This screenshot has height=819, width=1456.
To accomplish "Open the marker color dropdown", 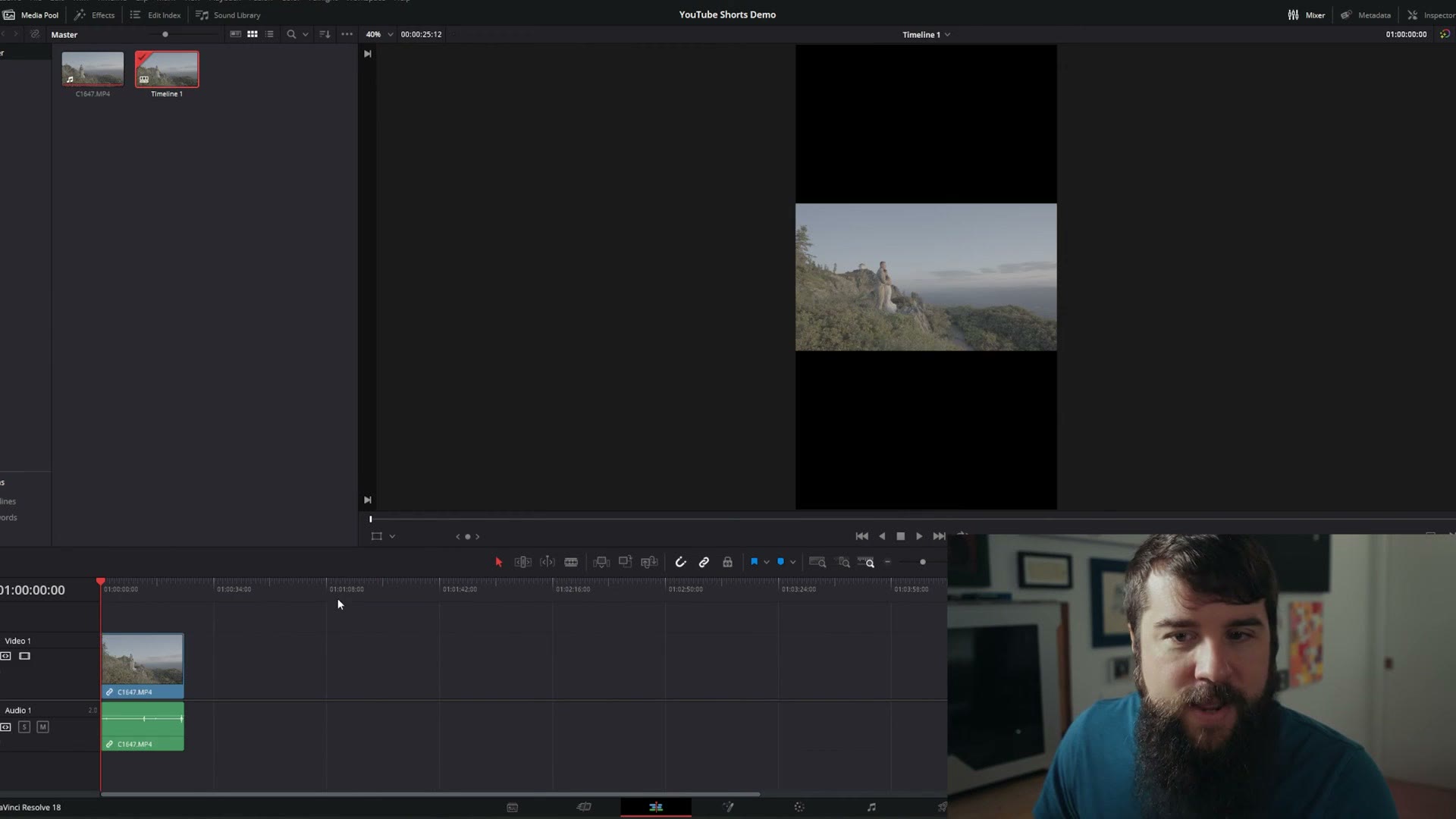I will click(x=792, y=562).
